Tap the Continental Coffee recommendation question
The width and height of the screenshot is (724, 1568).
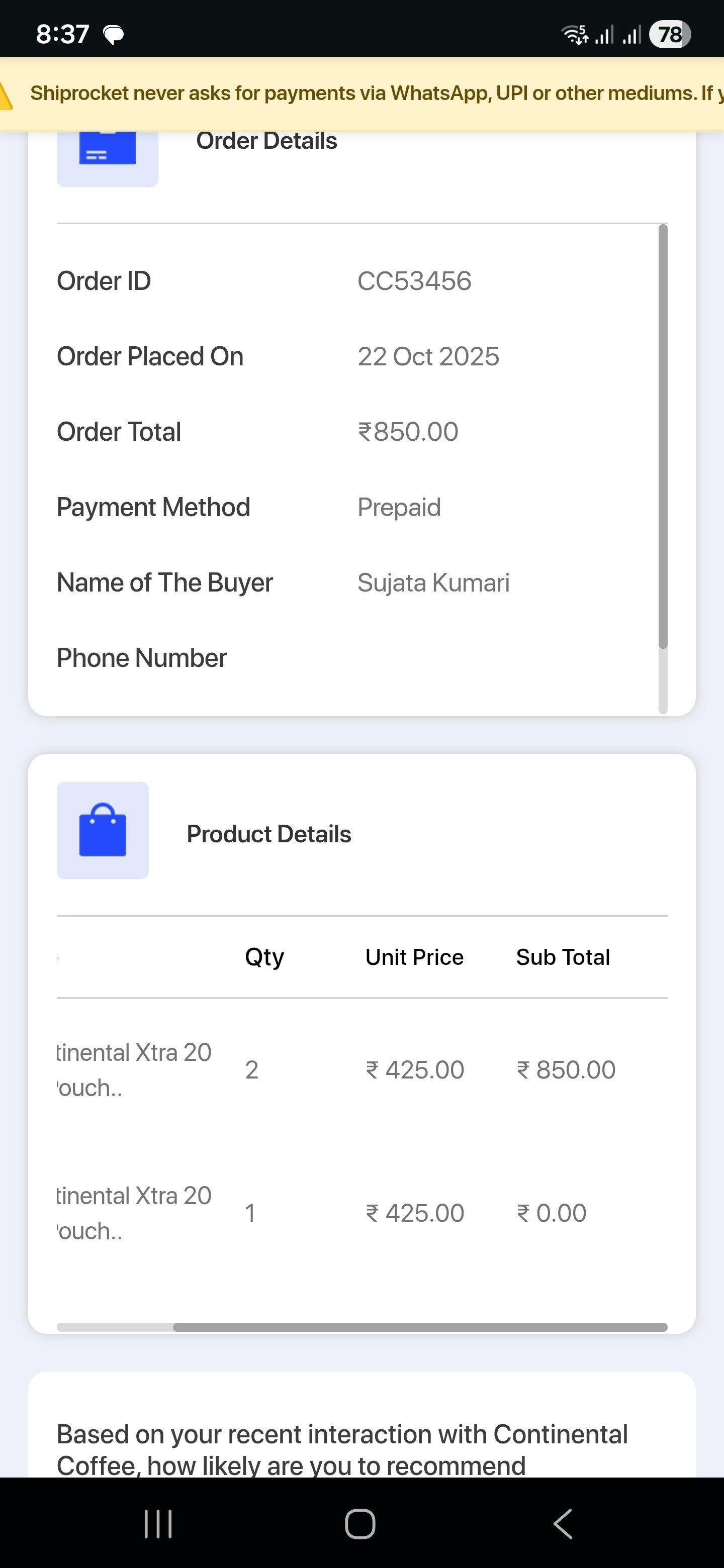341,1449
